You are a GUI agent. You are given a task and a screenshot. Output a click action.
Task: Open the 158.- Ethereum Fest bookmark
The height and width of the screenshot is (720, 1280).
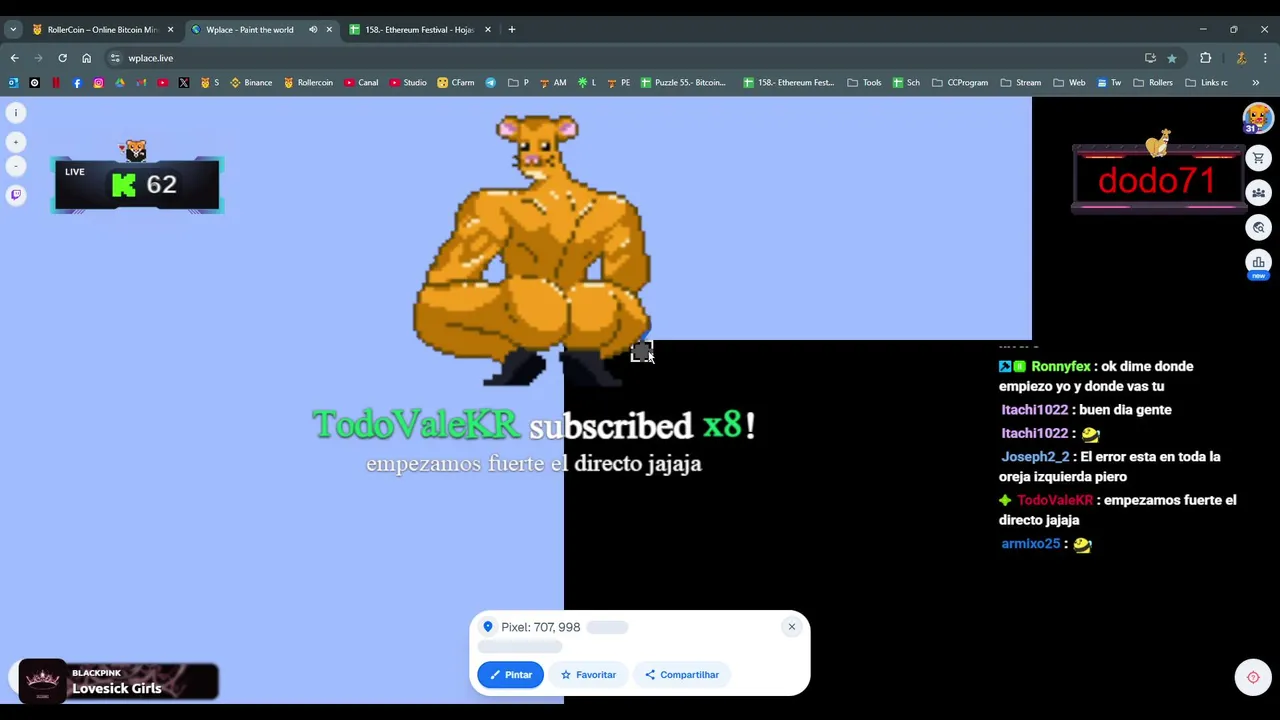[788, 83]
